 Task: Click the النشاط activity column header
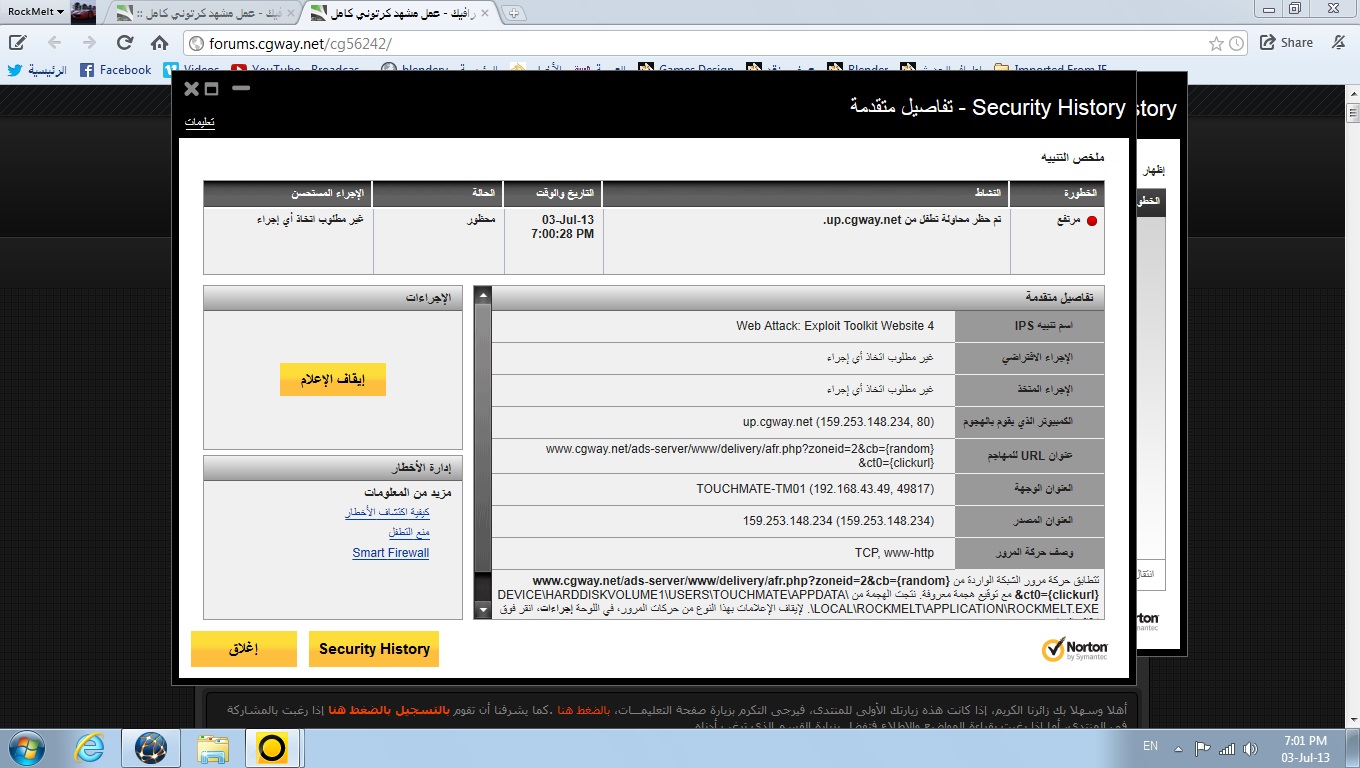click(x=807, y=193)
